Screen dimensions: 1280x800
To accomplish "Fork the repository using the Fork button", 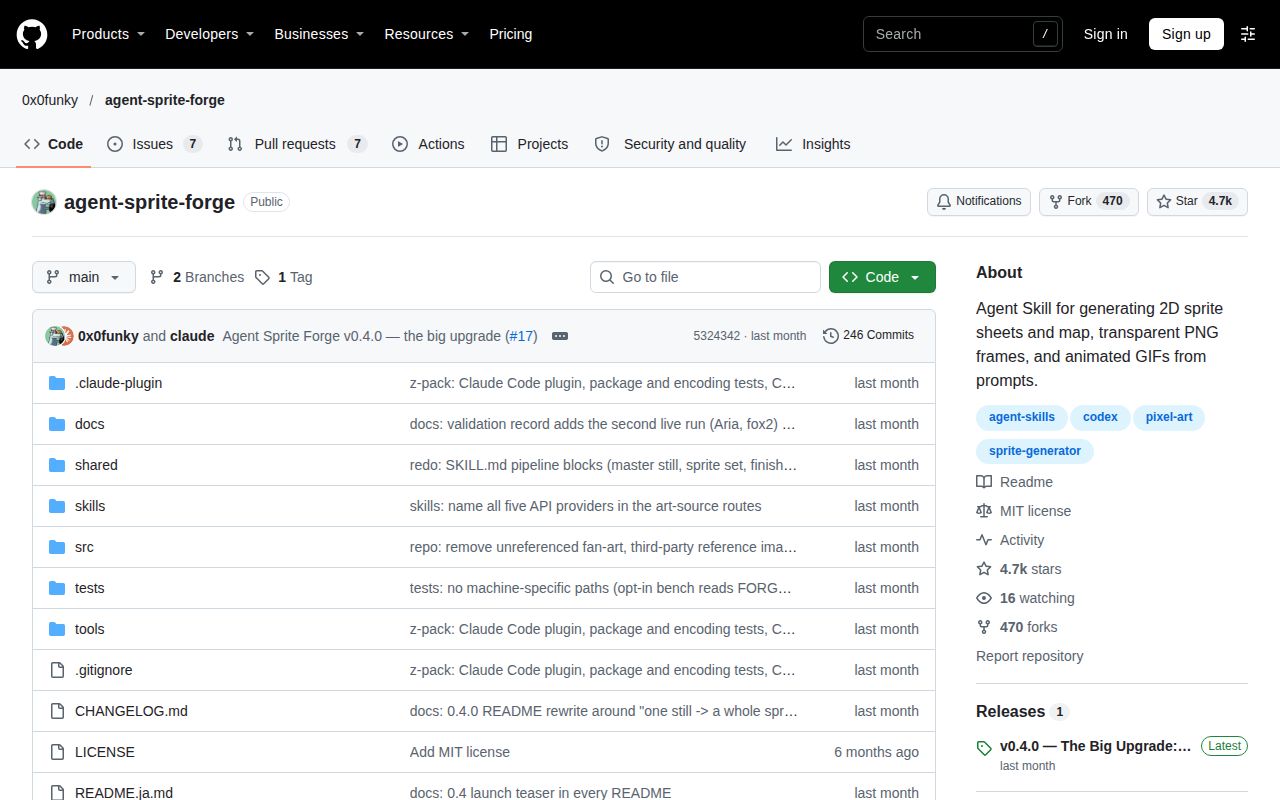I will coord(1089,201).
